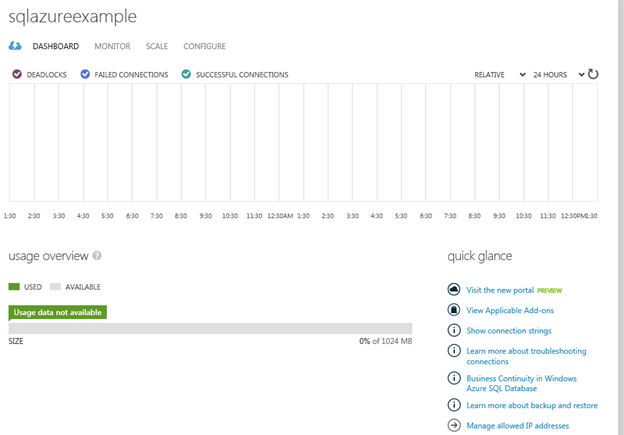Click the gray Available legend swatch
This screenshot has height=435, width=624.
[x=55, y=287]
